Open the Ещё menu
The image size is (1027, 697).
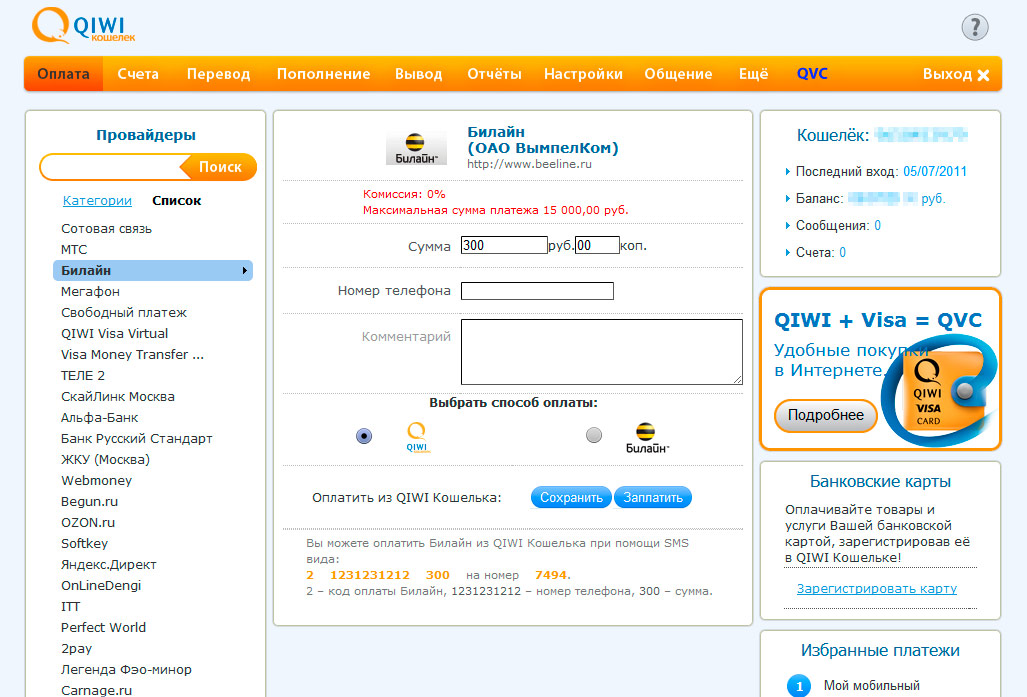click(753, 74)
